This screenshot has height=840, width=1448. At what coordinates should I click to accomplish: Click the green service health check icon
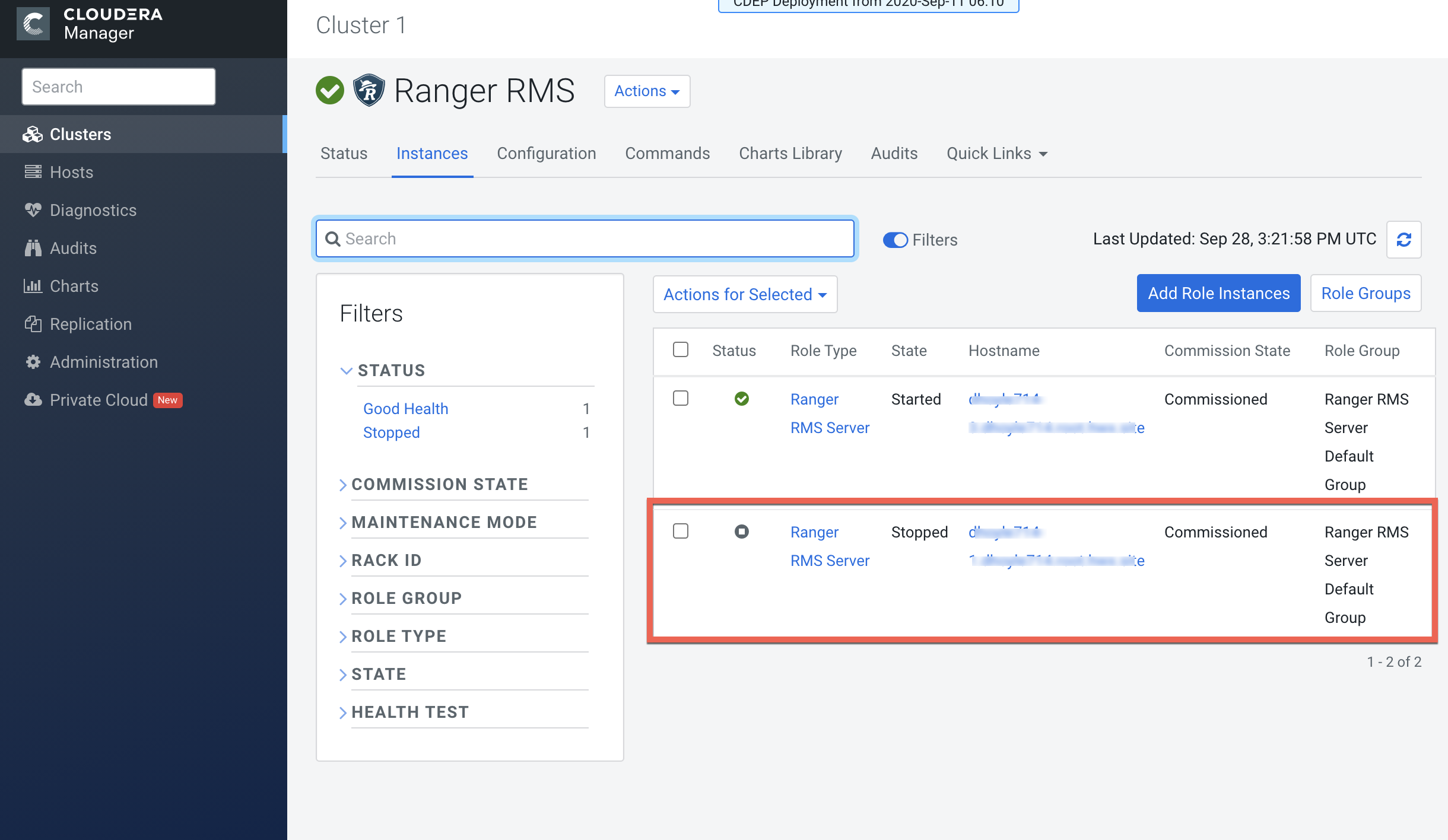pos(330,90)
